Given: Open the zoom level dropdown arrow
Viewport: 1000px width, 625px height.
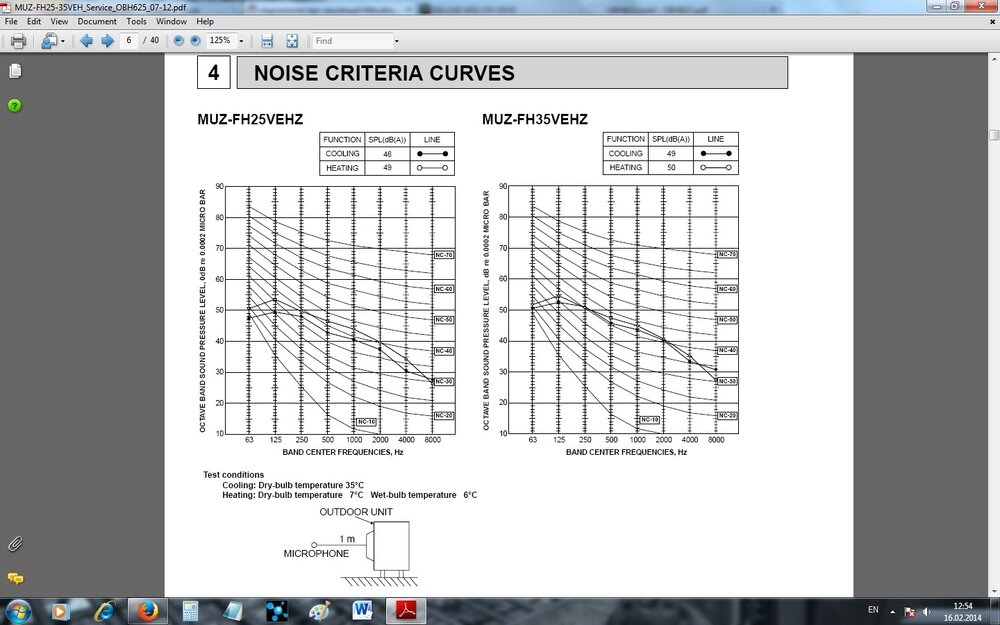Looking at the screenshot, I should pos(241,41).
